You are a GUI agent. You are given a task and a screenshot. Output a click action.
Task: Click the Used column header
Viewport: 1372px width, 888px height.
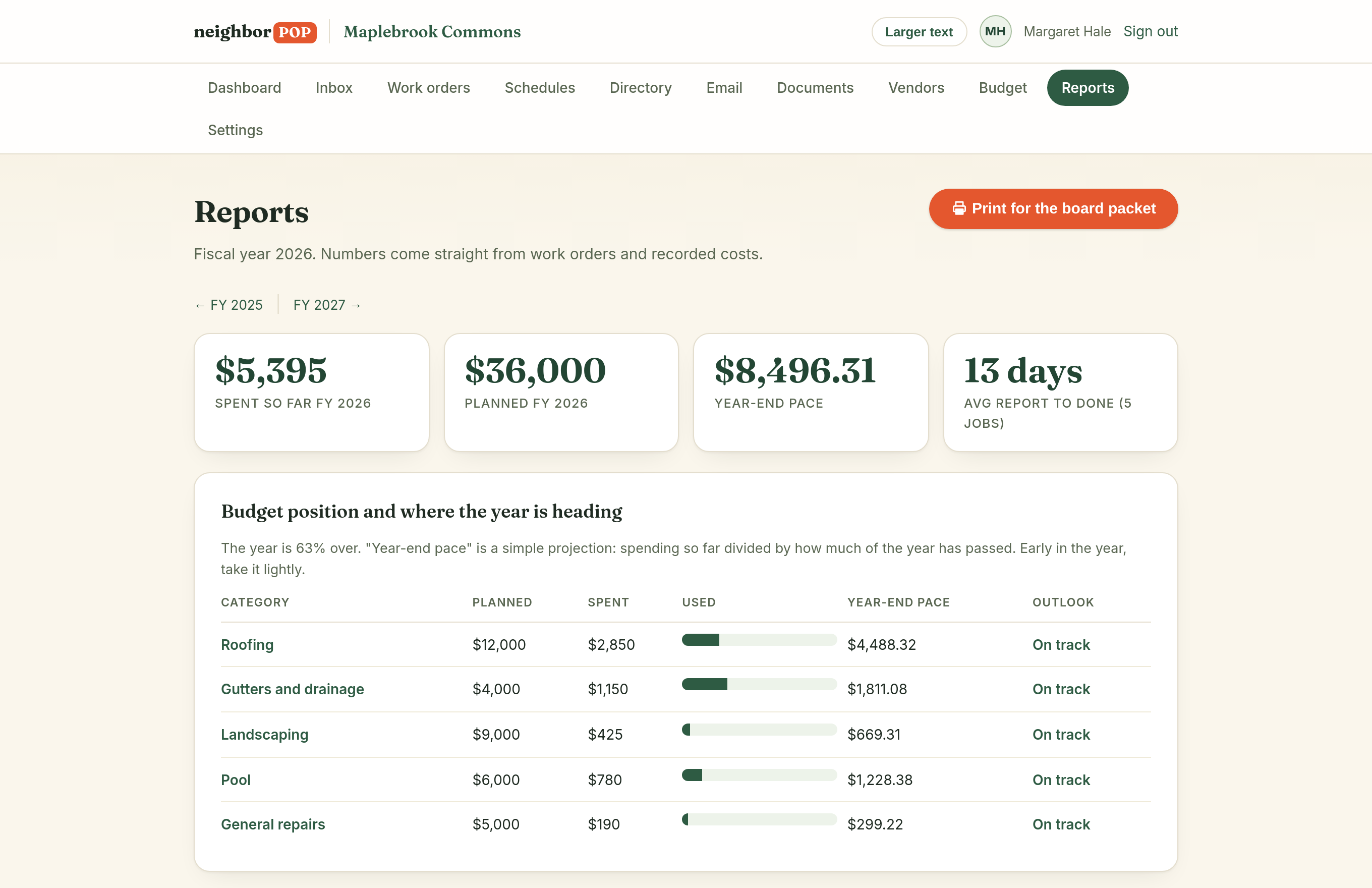click(x=699, y=602)
